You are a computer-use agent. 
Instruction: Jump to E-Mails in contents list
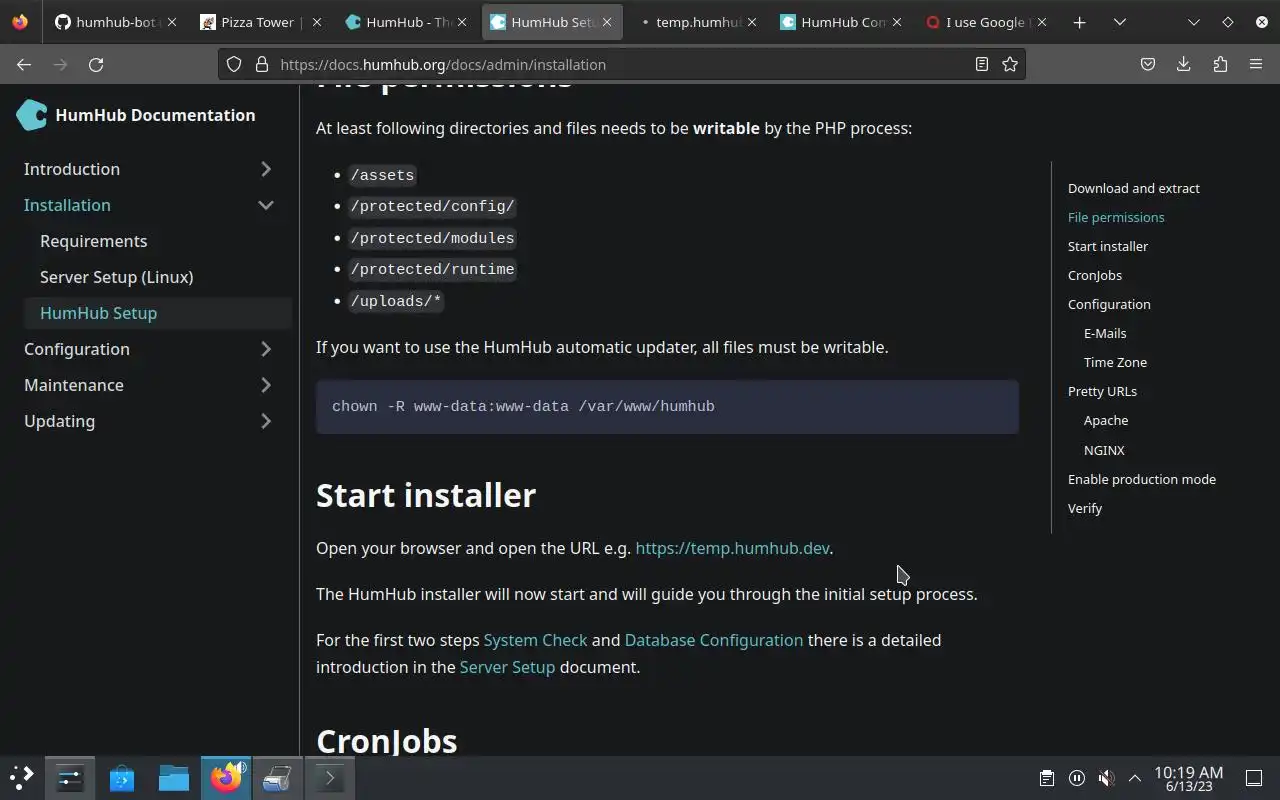pyautogui.click(x=1105, y=333)
